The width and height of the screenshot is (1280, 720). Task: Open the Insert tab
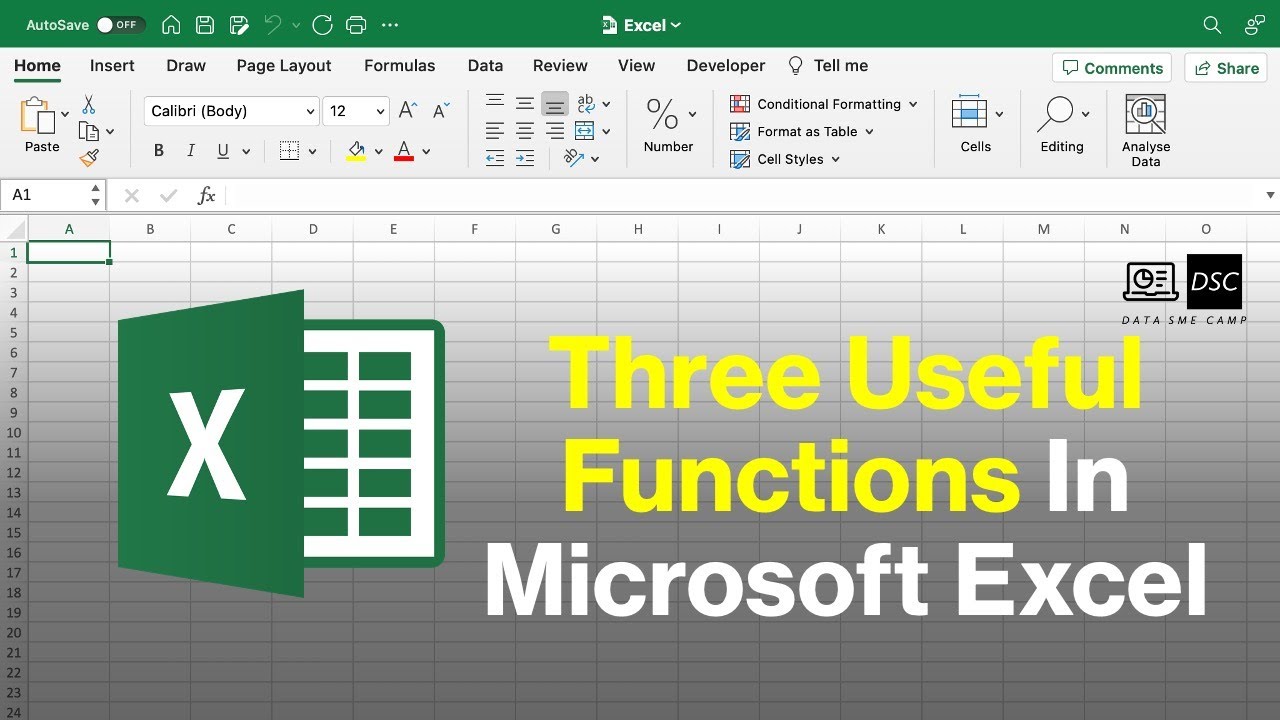tap(112, 65)
